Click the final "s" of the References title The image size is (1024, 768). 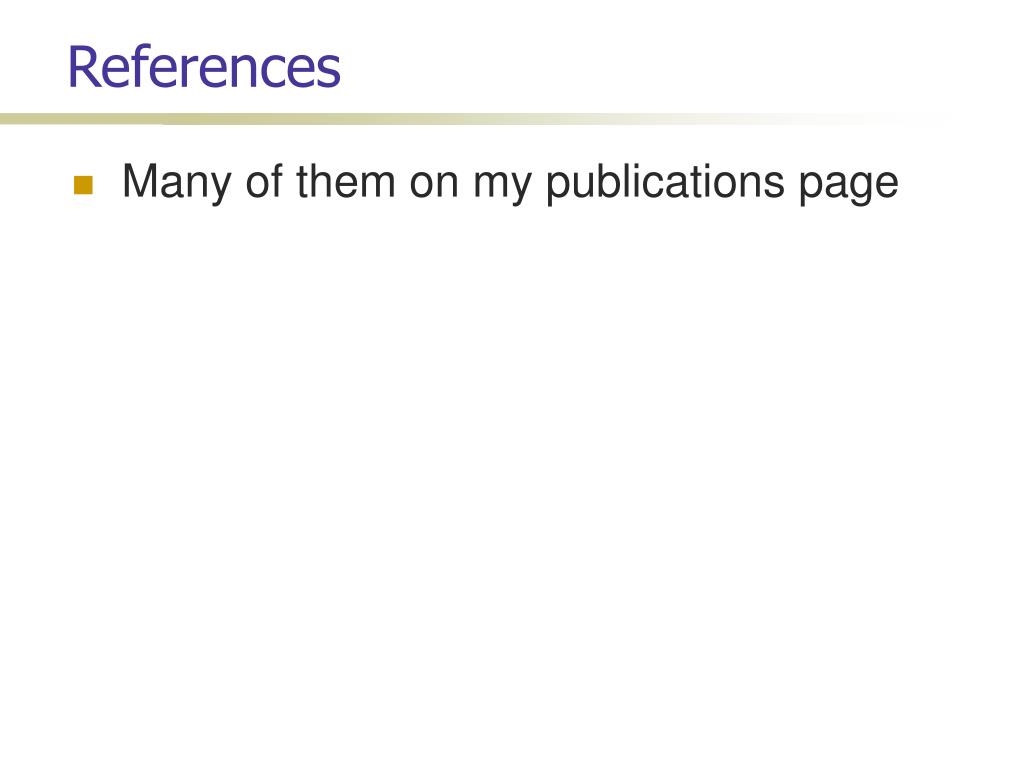pos(330,71)
